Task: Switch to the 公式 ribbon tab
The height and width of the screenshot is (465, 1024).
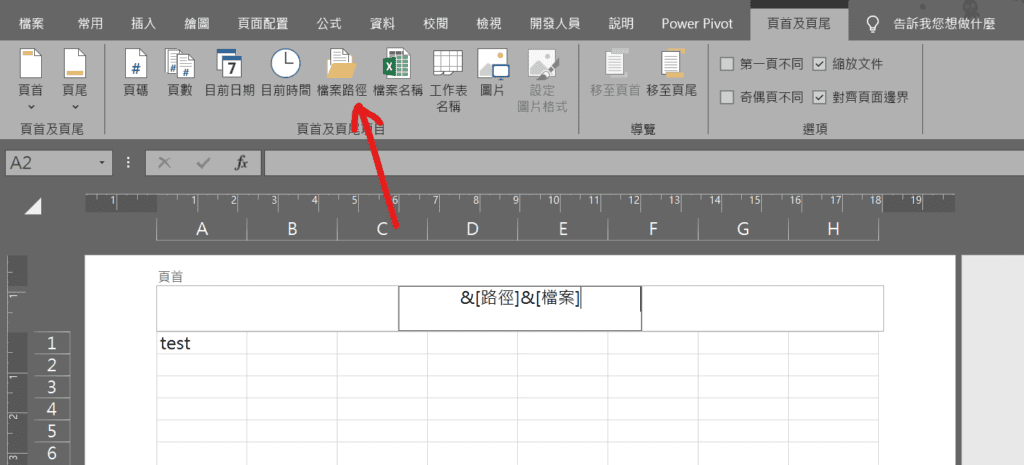Action: point(329,23)
